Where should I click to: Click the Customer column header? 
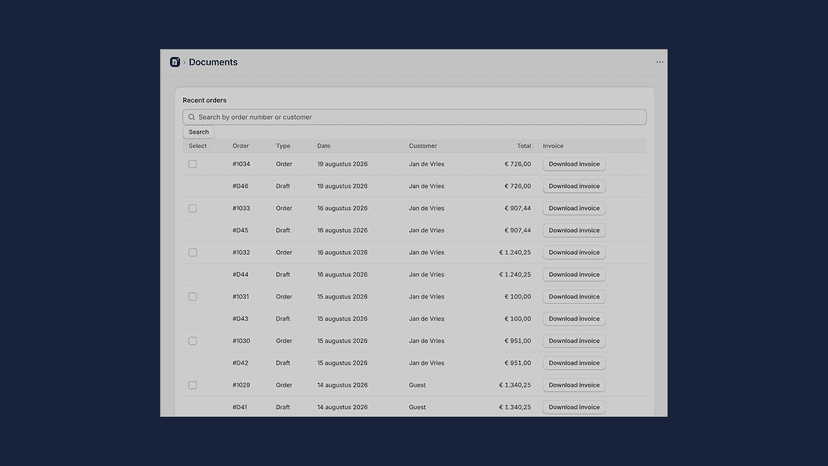coord(422,146)
